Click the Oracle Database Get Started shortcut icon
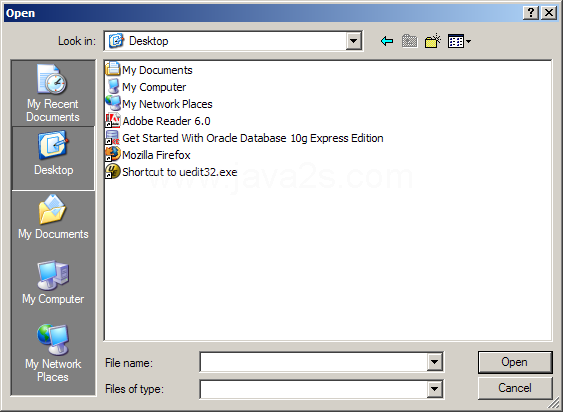This screenshot has height=412, width=563. click(113, 138)
